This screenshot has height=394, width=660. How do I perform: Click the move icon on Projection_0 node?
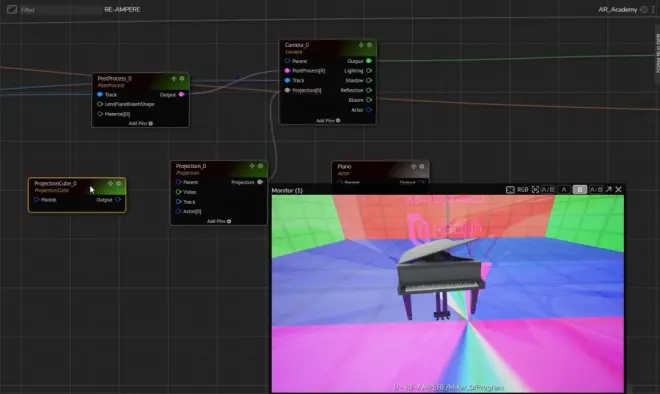252,166
